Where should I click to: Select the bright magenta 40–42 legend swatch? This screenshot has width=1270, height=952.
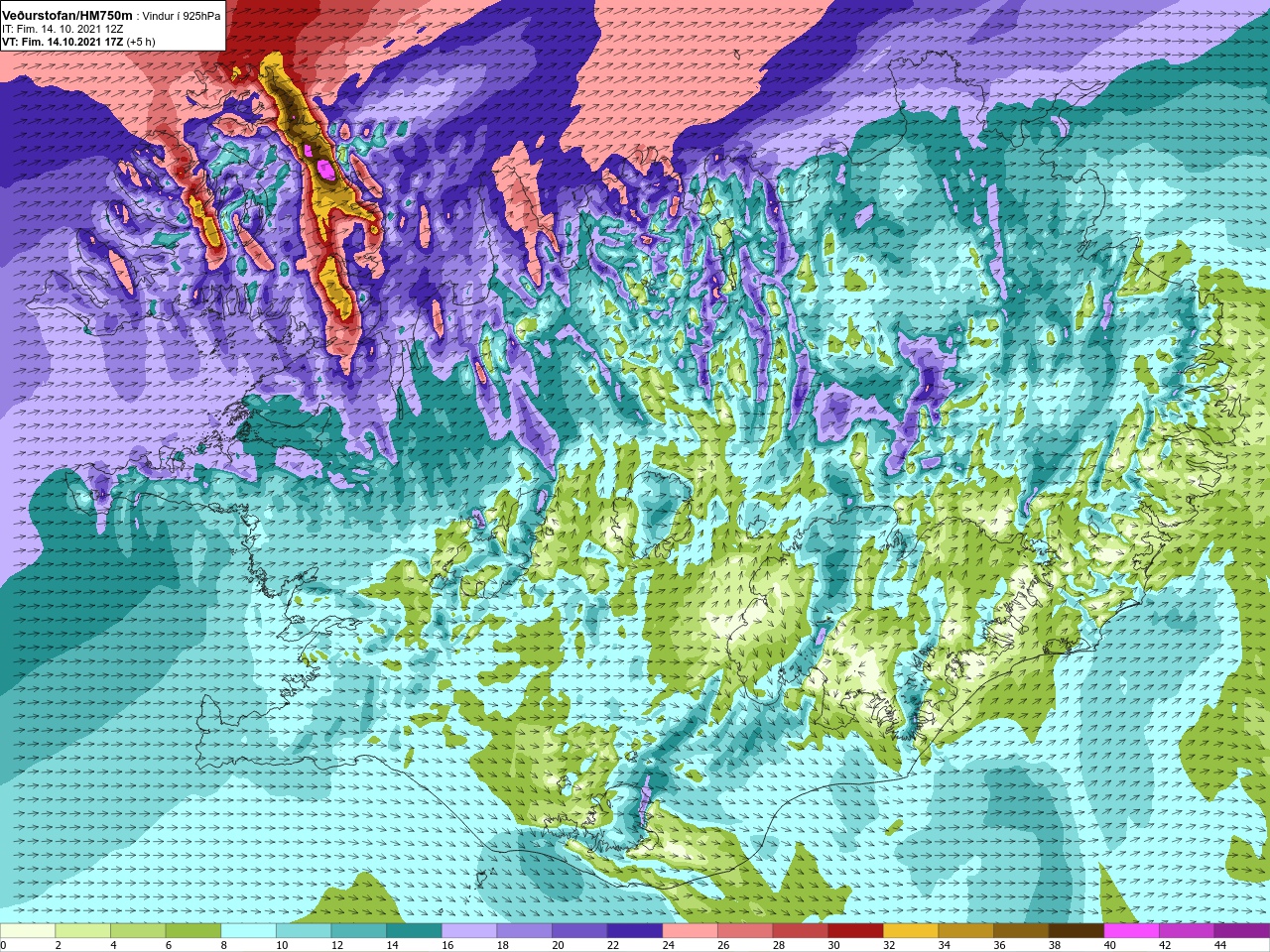pos(1132,931)
